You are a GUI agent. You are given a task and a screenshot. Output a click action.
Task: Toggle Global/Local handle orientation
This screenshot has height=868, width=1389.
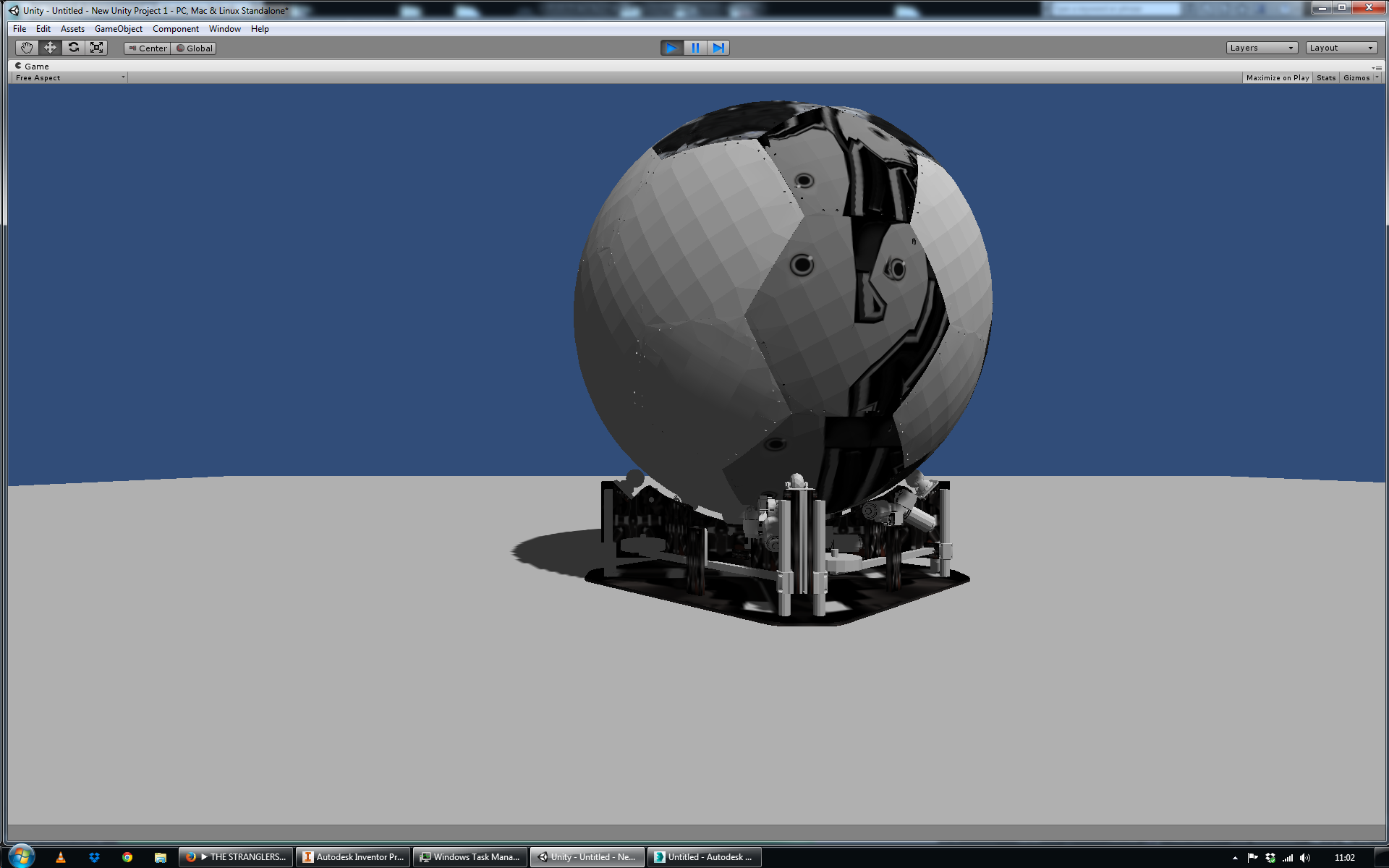point(195,48)
